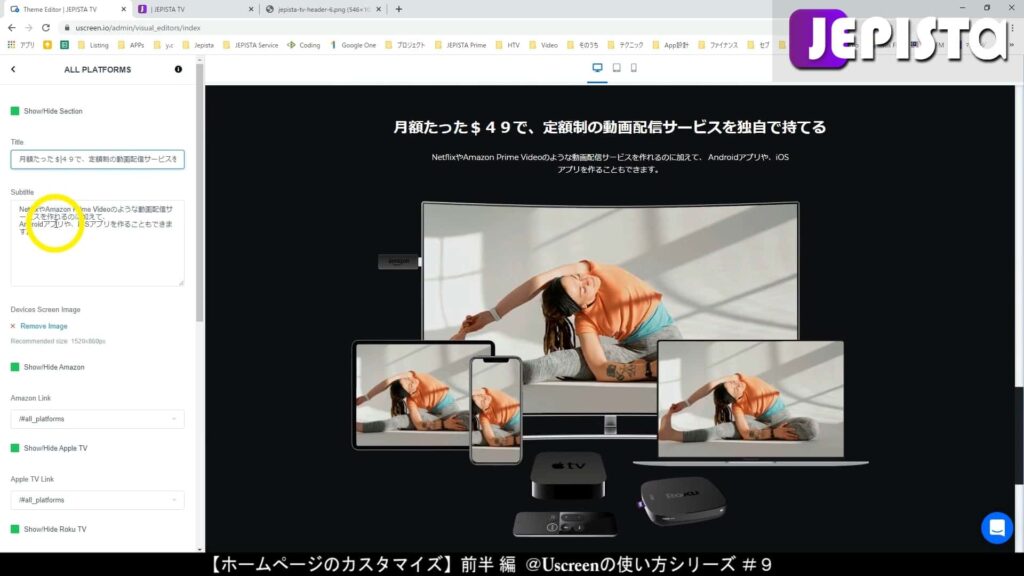The width and height of the screenshot is (1024, 576).
Task: Click the browser back arrow
Action: coord(12,27)
